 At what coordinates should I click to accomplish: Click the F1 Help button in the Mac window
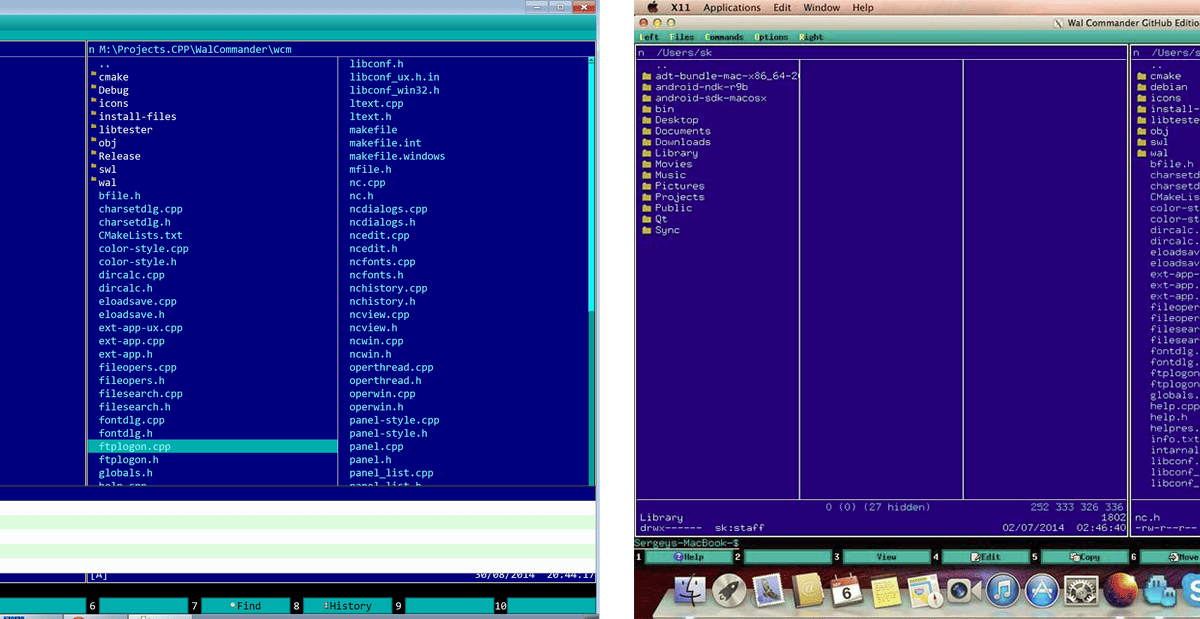689,556
